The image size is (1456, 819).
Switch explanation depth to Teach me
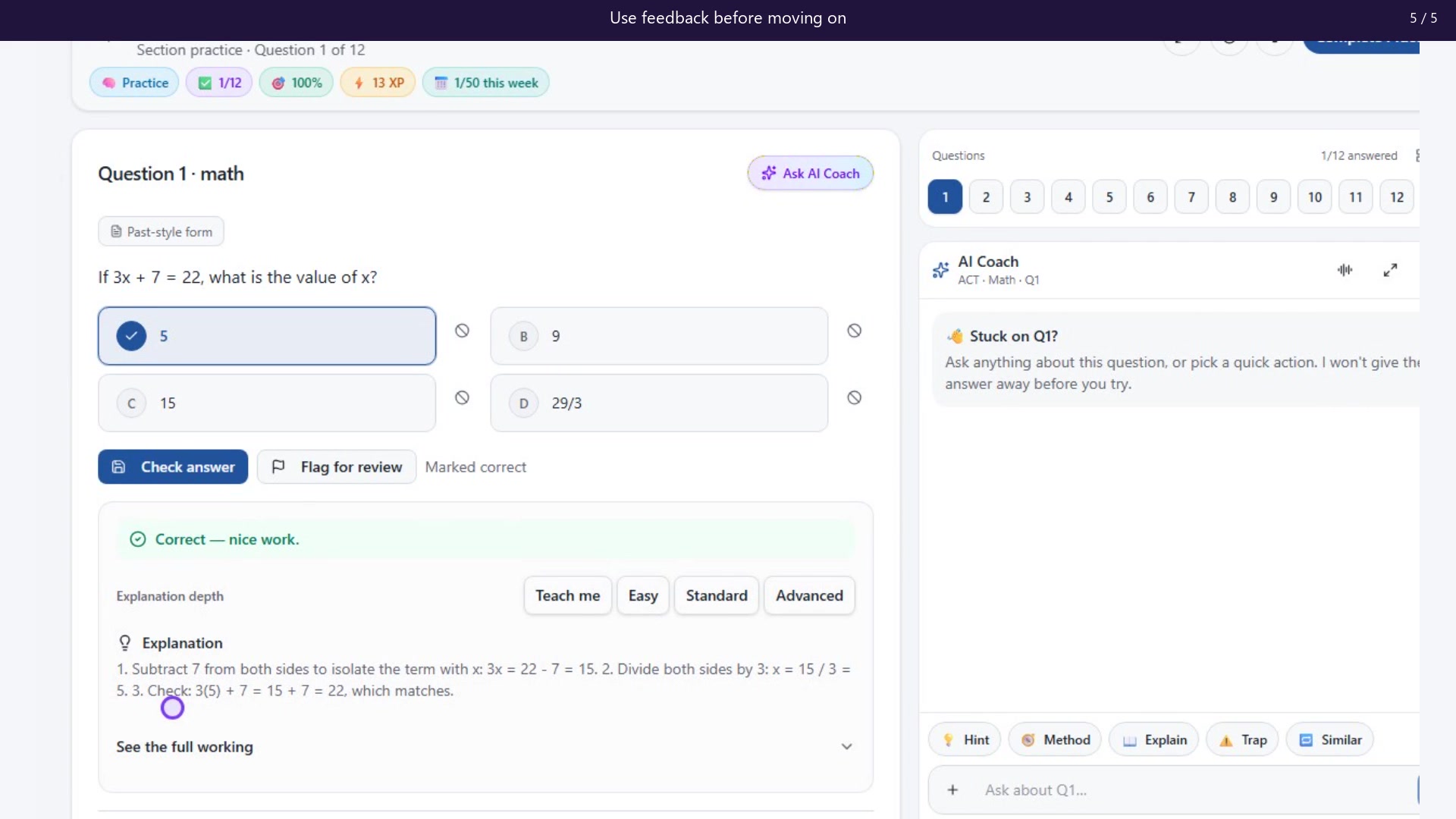pos(567,595)
